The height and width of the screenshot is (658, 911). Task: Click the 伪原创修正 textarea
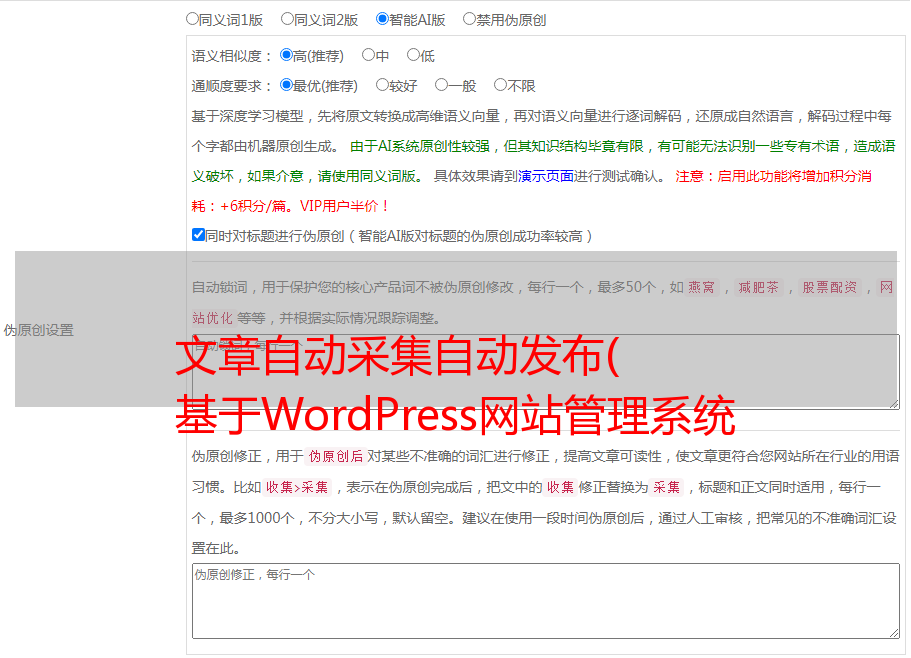(546, 601)
